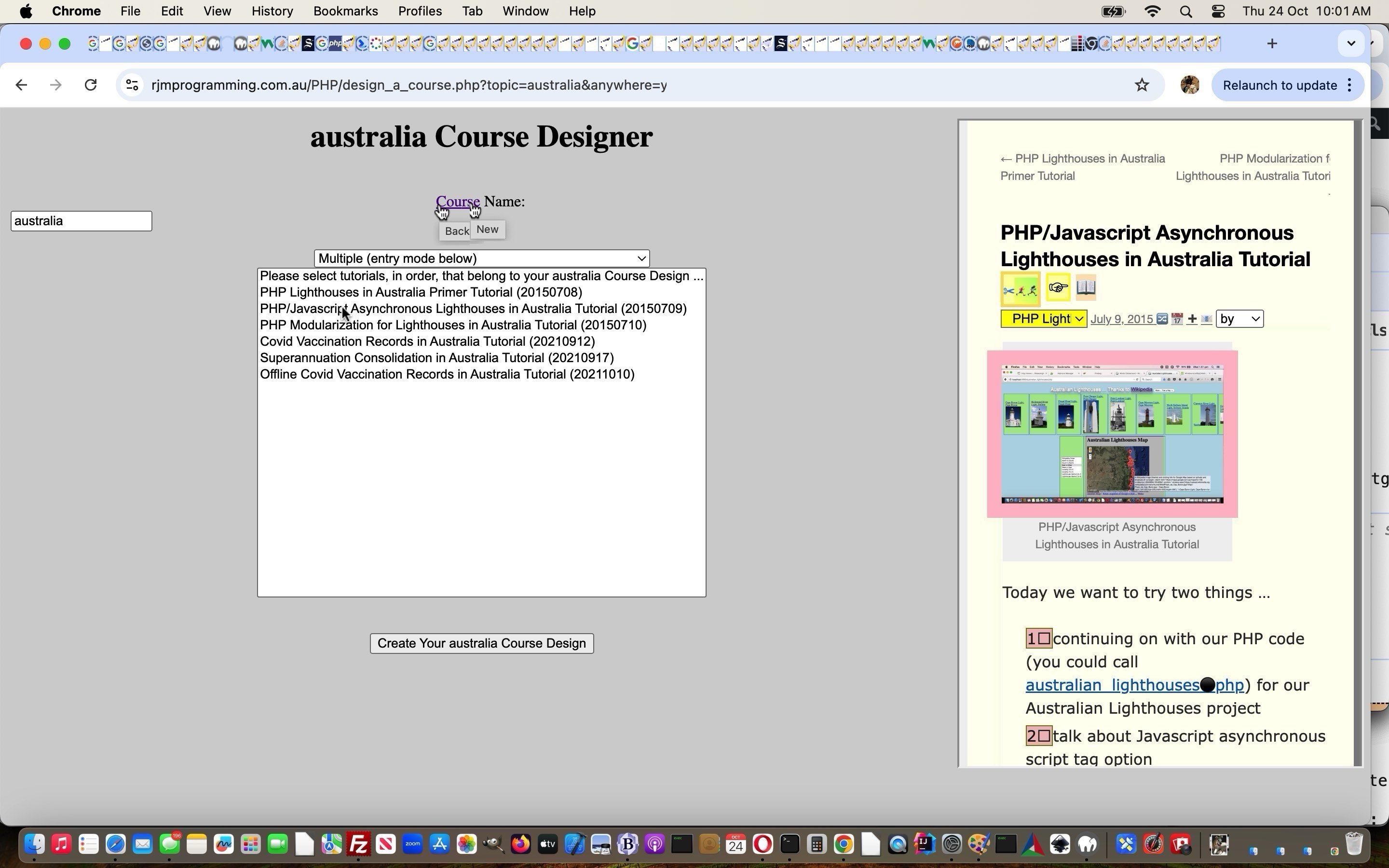The image size is (1389, 868).
Task: Open the File menu
Action: 130,12
